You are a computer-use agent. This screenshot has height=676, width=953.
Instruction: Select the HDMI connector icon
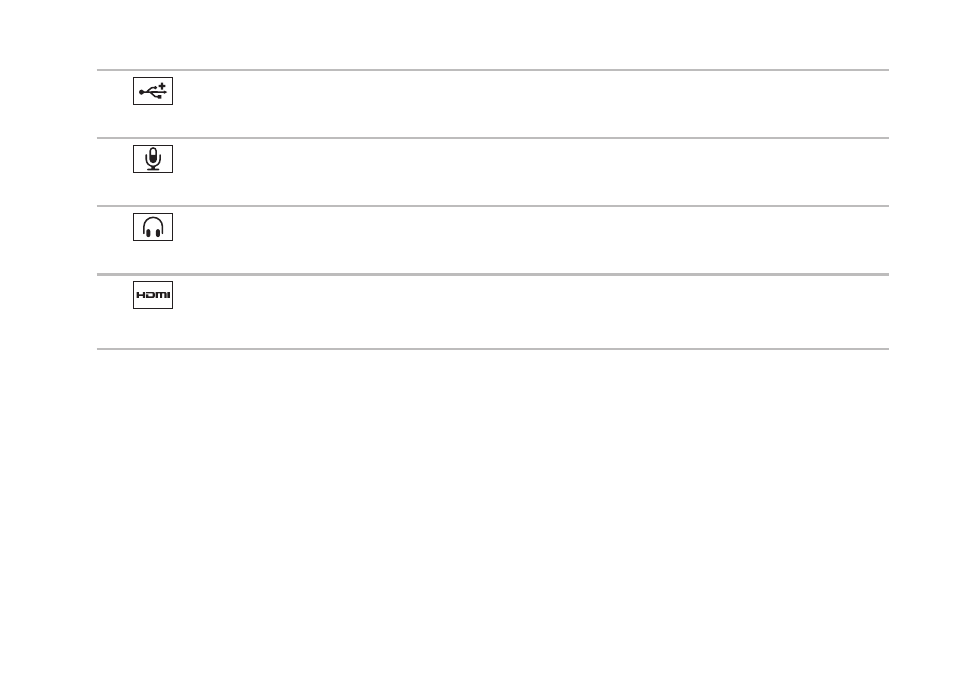click(153, 295)
